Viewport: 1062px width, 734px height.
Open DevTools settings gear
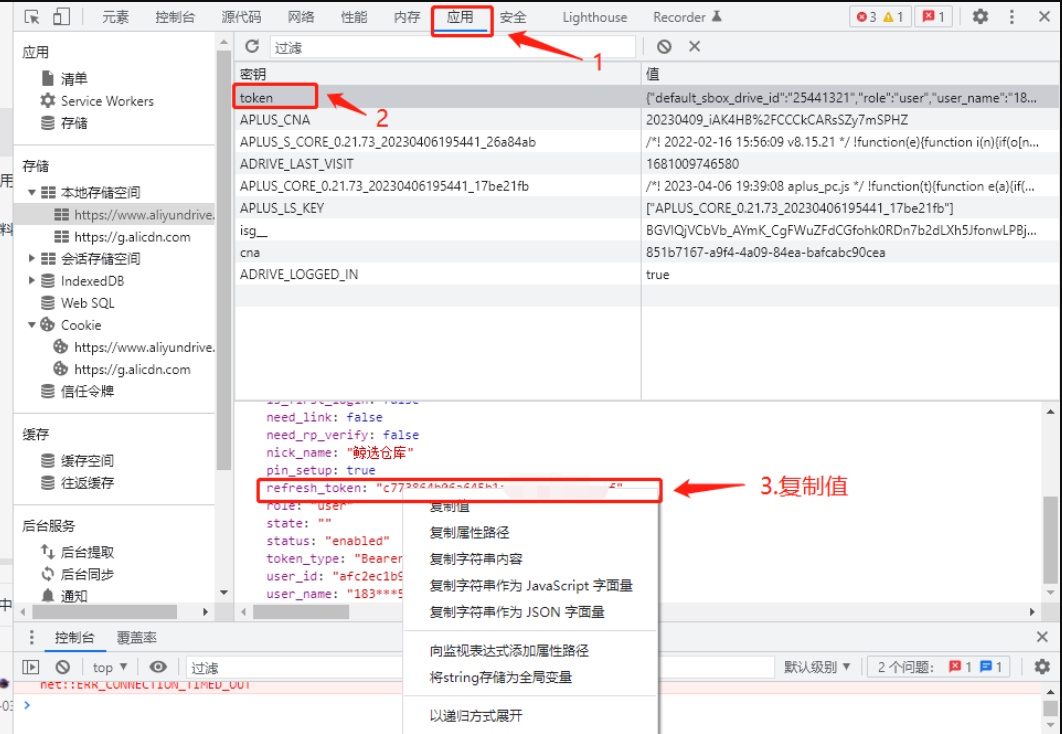pos(980,16)
